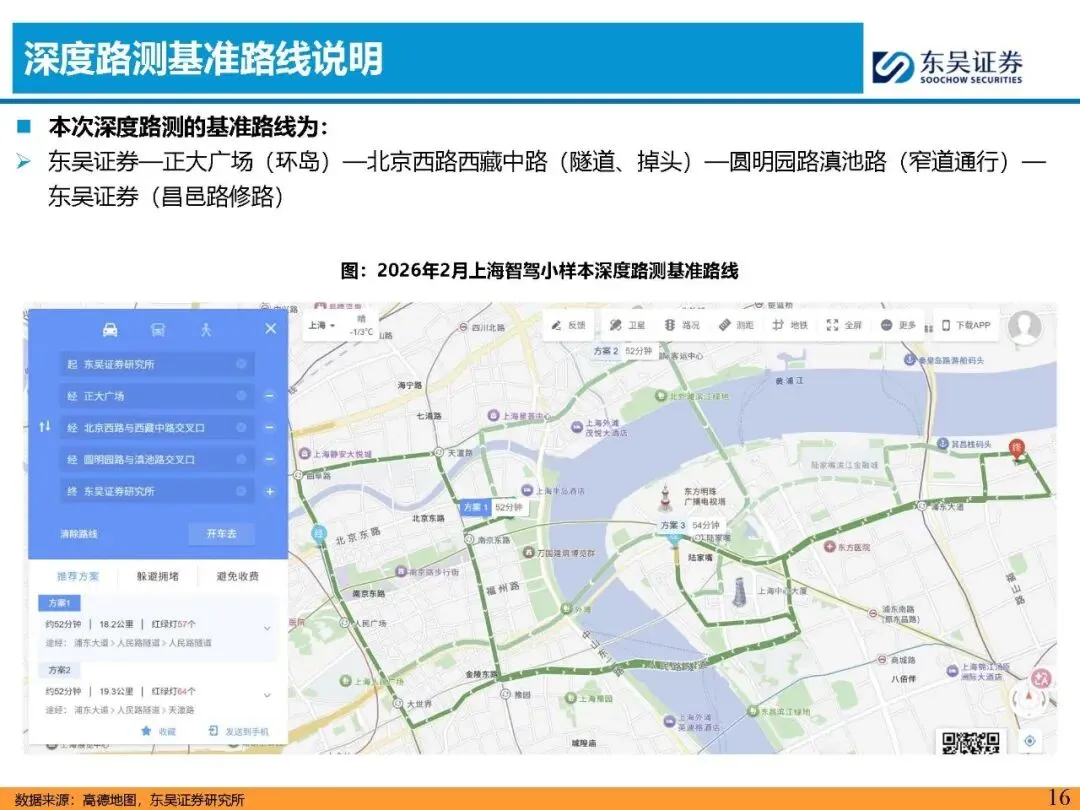Swap start and end with the arrows icon

45,427
